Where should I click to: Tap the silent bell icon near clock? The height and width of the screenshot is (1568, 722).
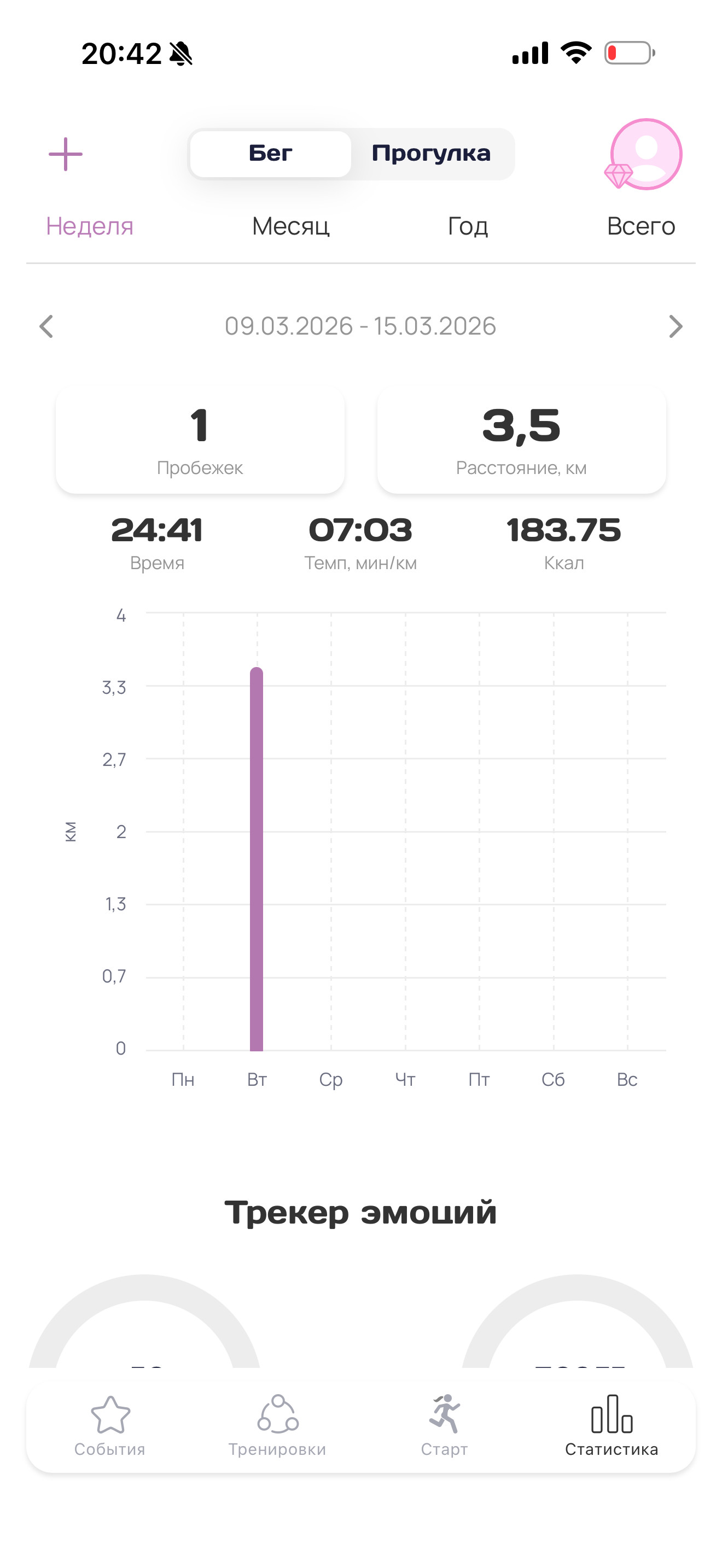181,54
